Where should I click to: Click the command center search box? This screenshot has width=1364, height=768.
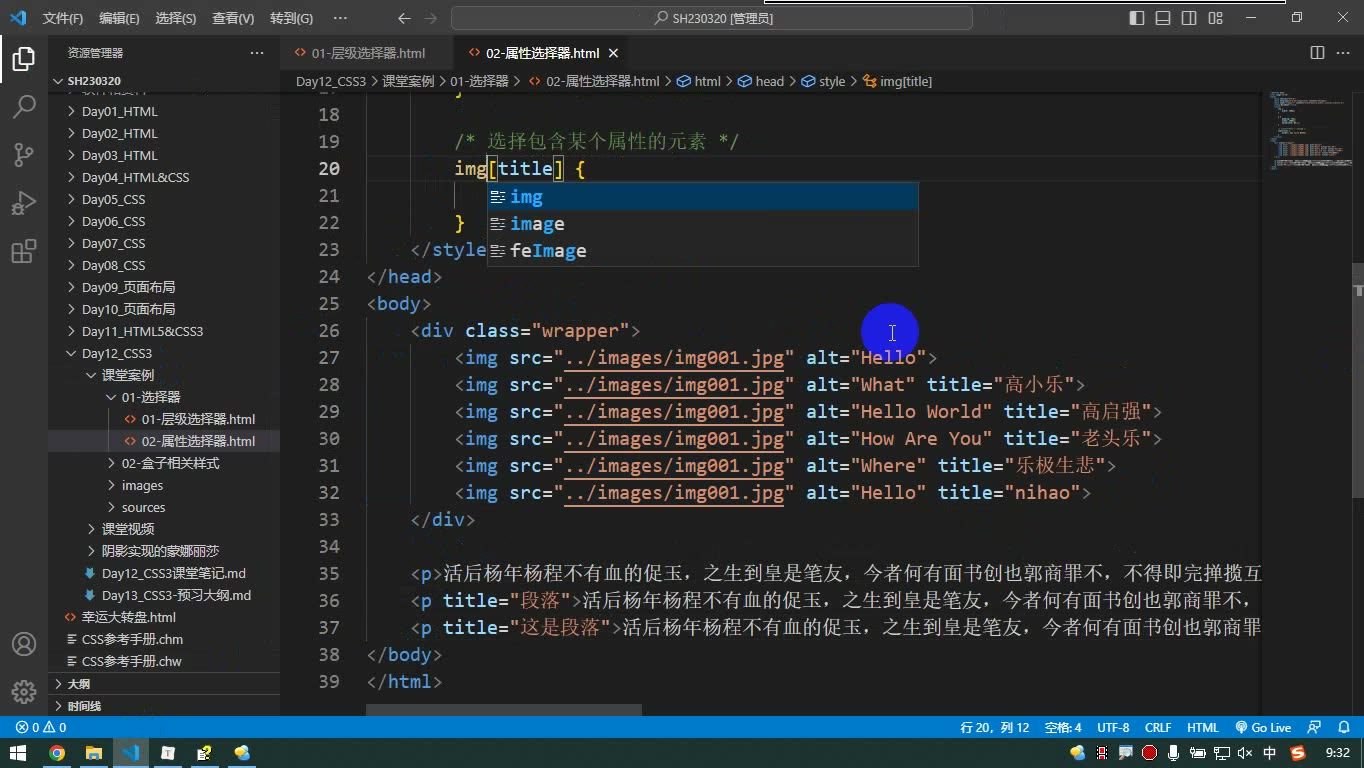coord(712,18)
